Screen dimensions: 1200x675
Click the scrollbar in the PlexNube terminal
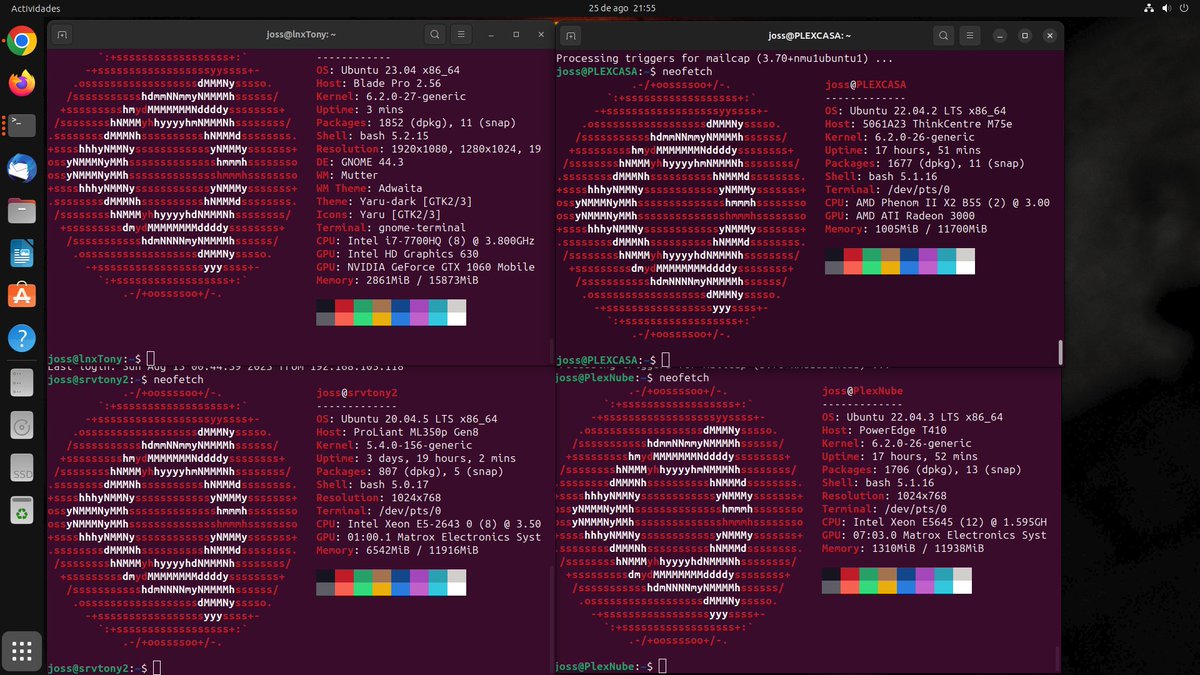click(x=1058, y=658)
